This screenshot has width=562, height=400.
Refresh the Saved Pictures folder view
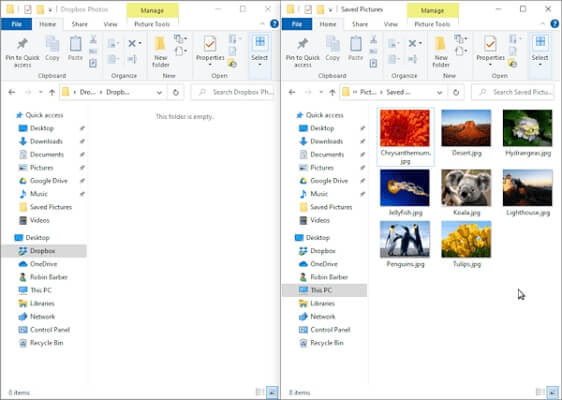[456, 92]
